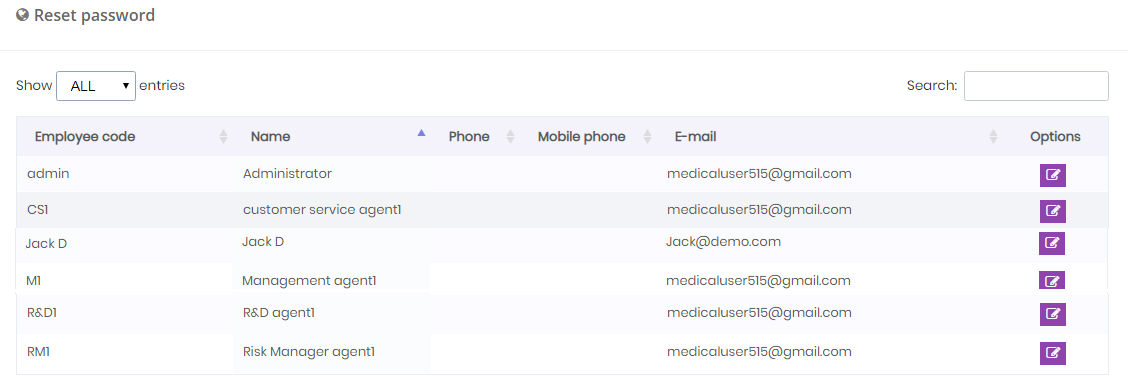Click globe icon beside Reset password title
1128x383 pixels.
(22, 14)
